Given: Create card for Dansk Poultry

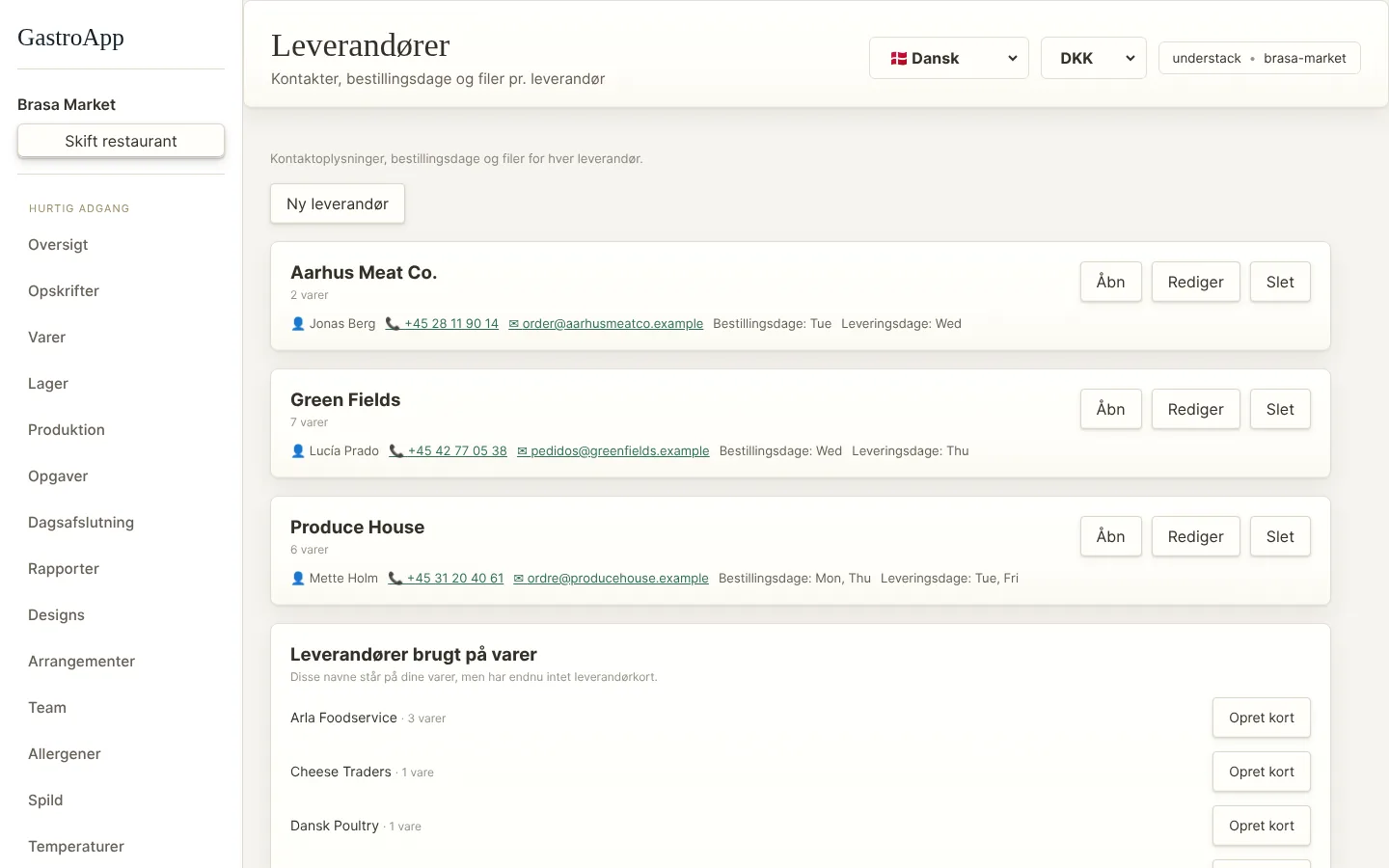Looking at the screenshot, I should pos(1262,826).
